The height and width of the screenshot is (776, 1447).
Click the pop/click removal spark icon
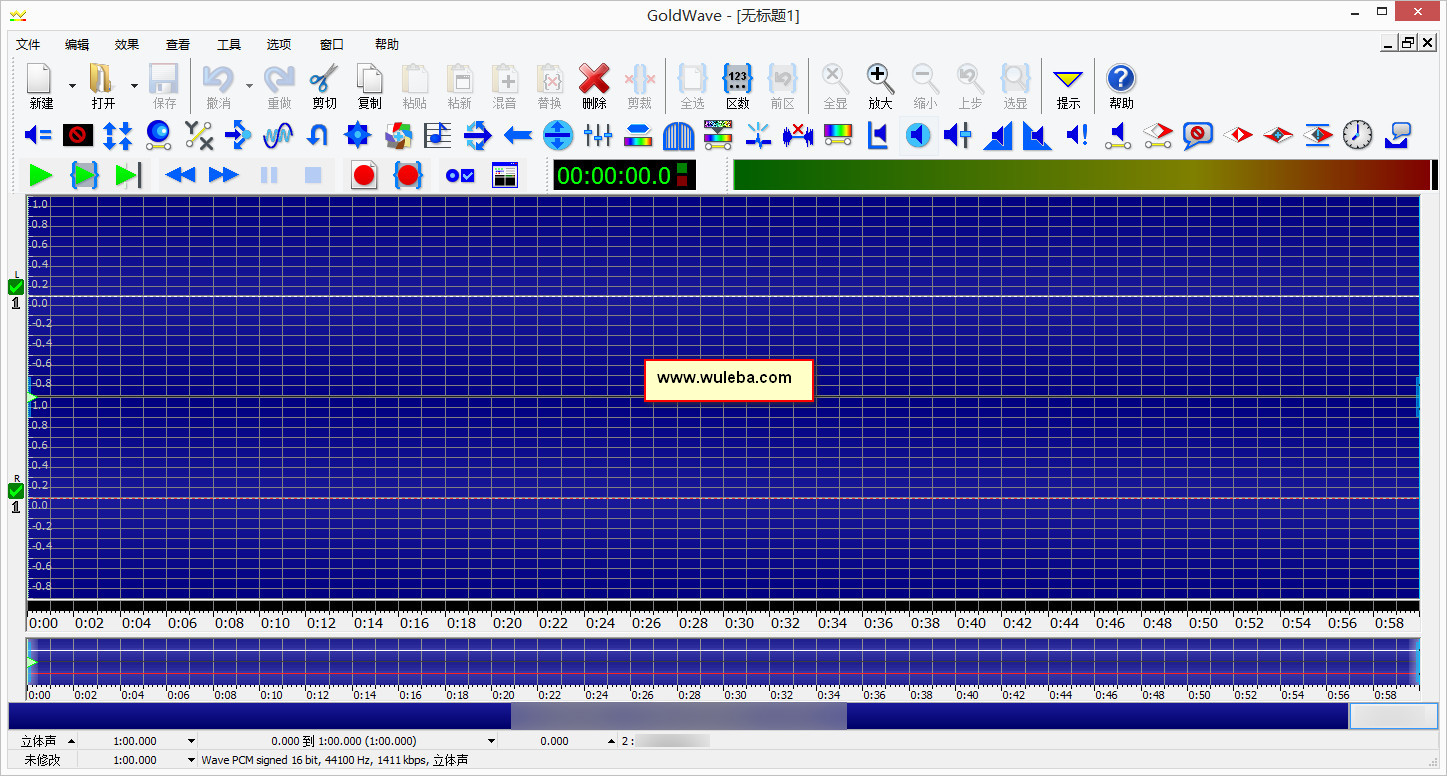758,135
